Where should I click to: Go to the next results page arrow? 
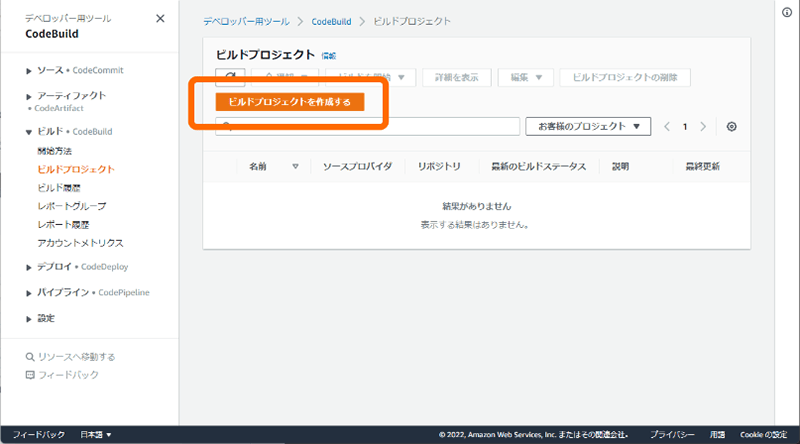[703, 127]
